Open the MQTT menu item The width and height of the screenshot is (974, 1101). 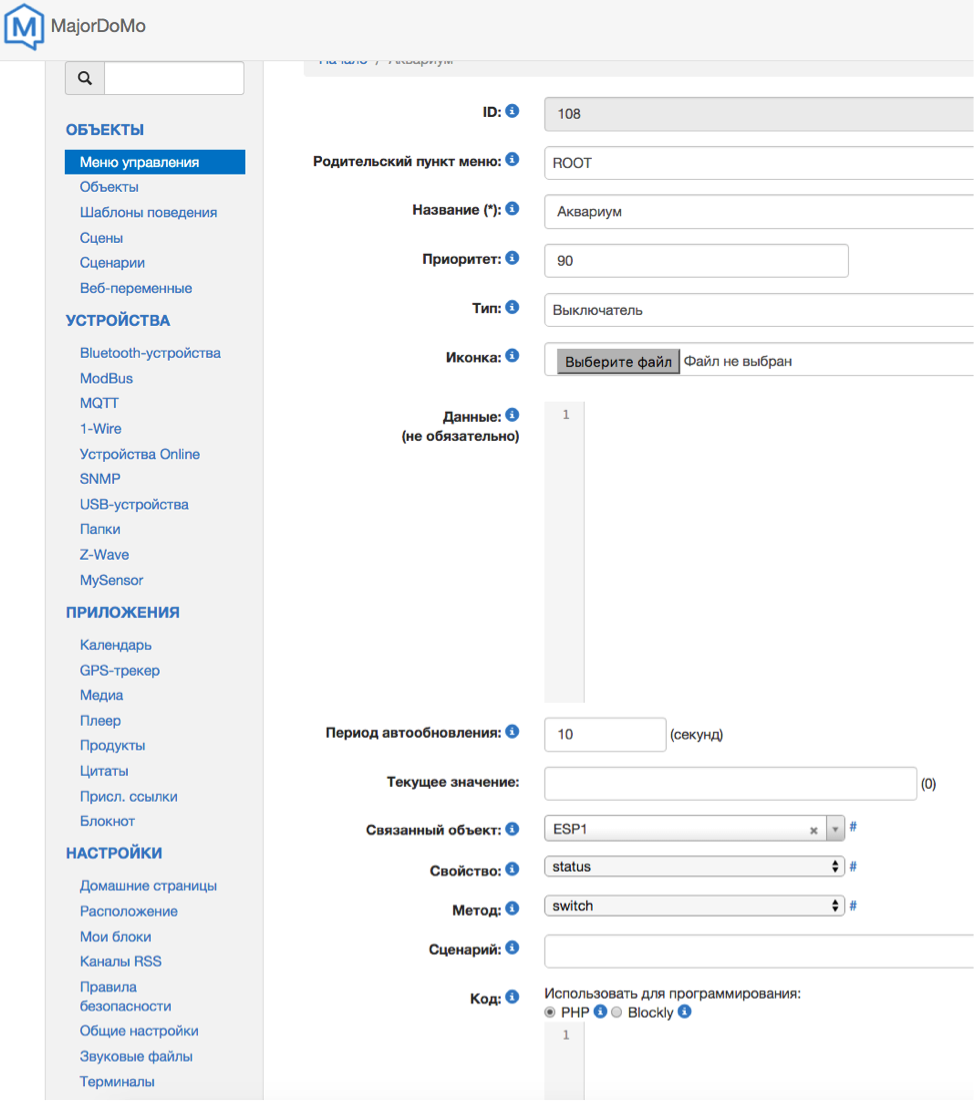coord(99,403)
